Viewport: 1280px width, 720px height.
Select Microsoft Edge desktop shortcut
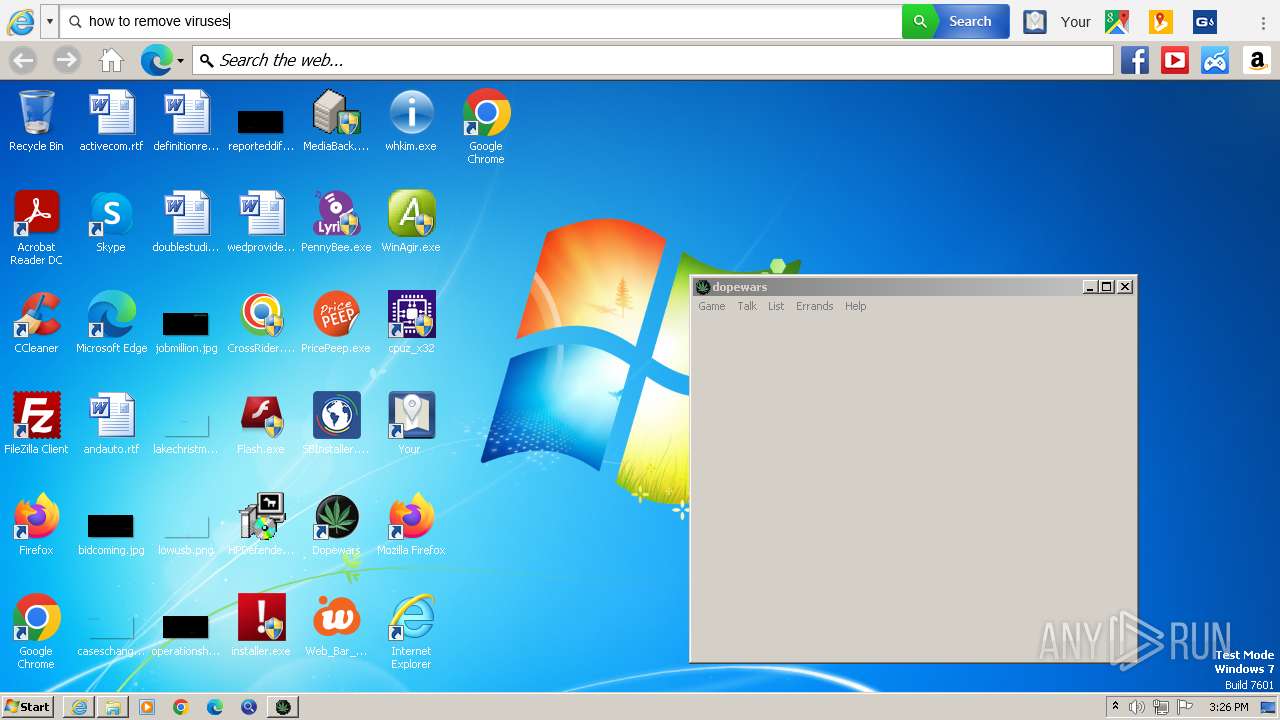(x=111, y=323)
